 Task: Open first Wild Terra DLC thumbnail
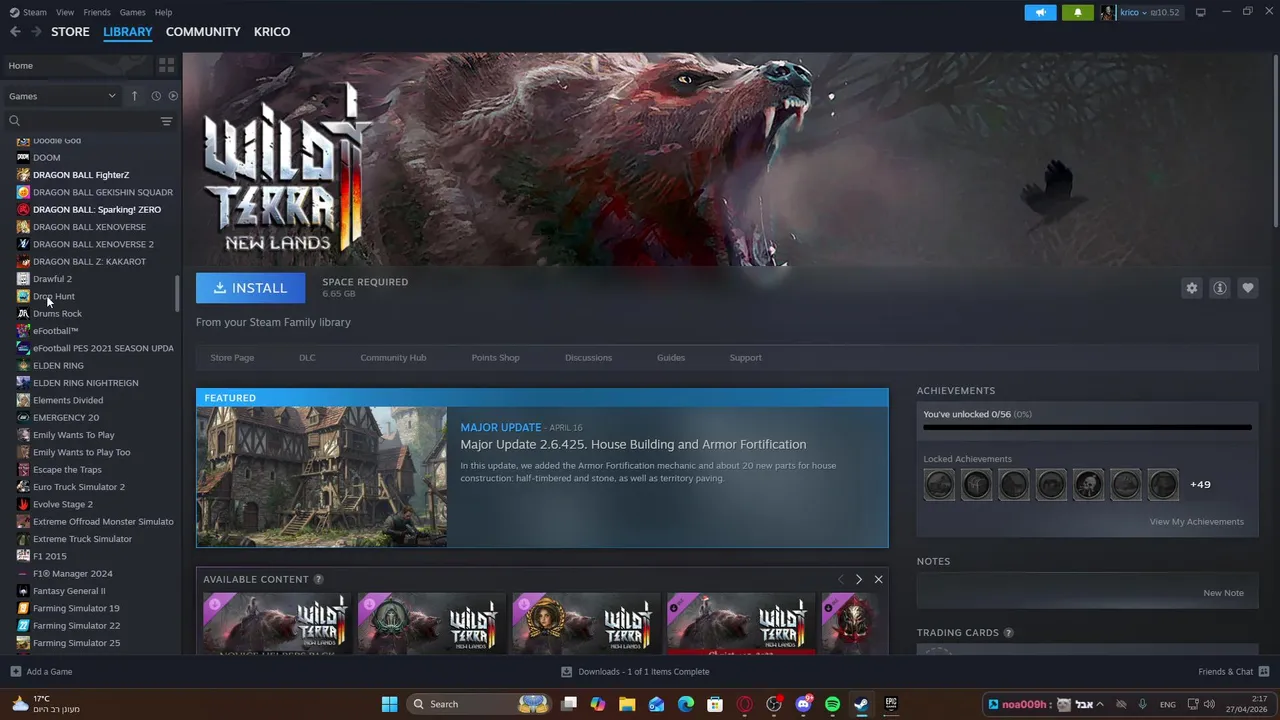tap(277, 624)
